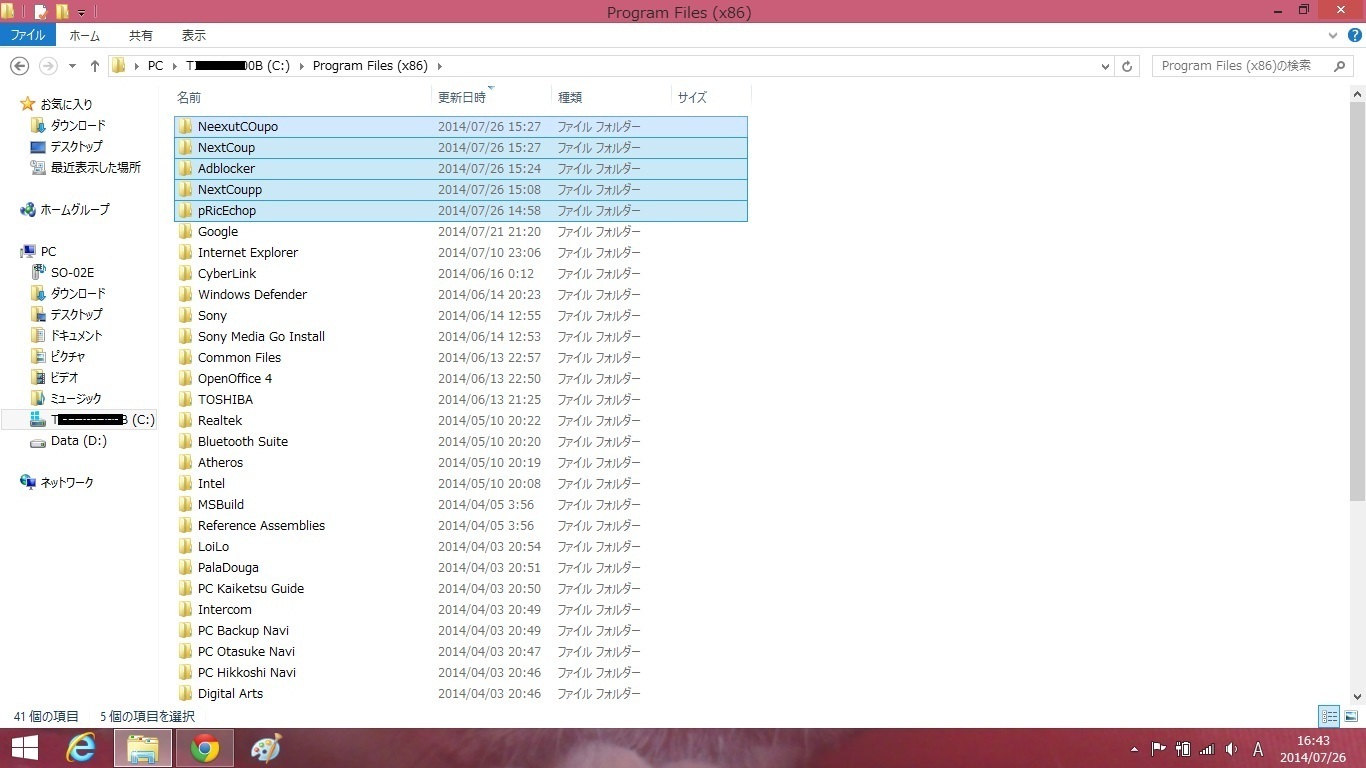1366x768 pixels.
Task: Open Data (D:) drive
Action: [78, 441]
